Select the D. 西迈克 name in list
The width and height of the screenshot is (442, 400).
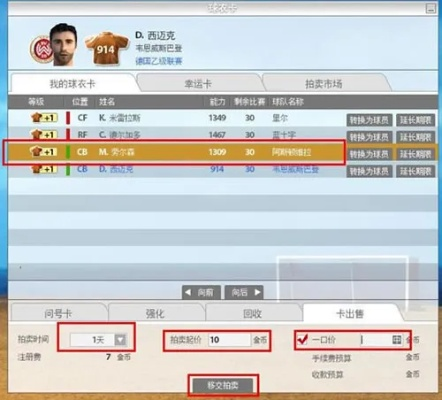[x=116, y=169]
